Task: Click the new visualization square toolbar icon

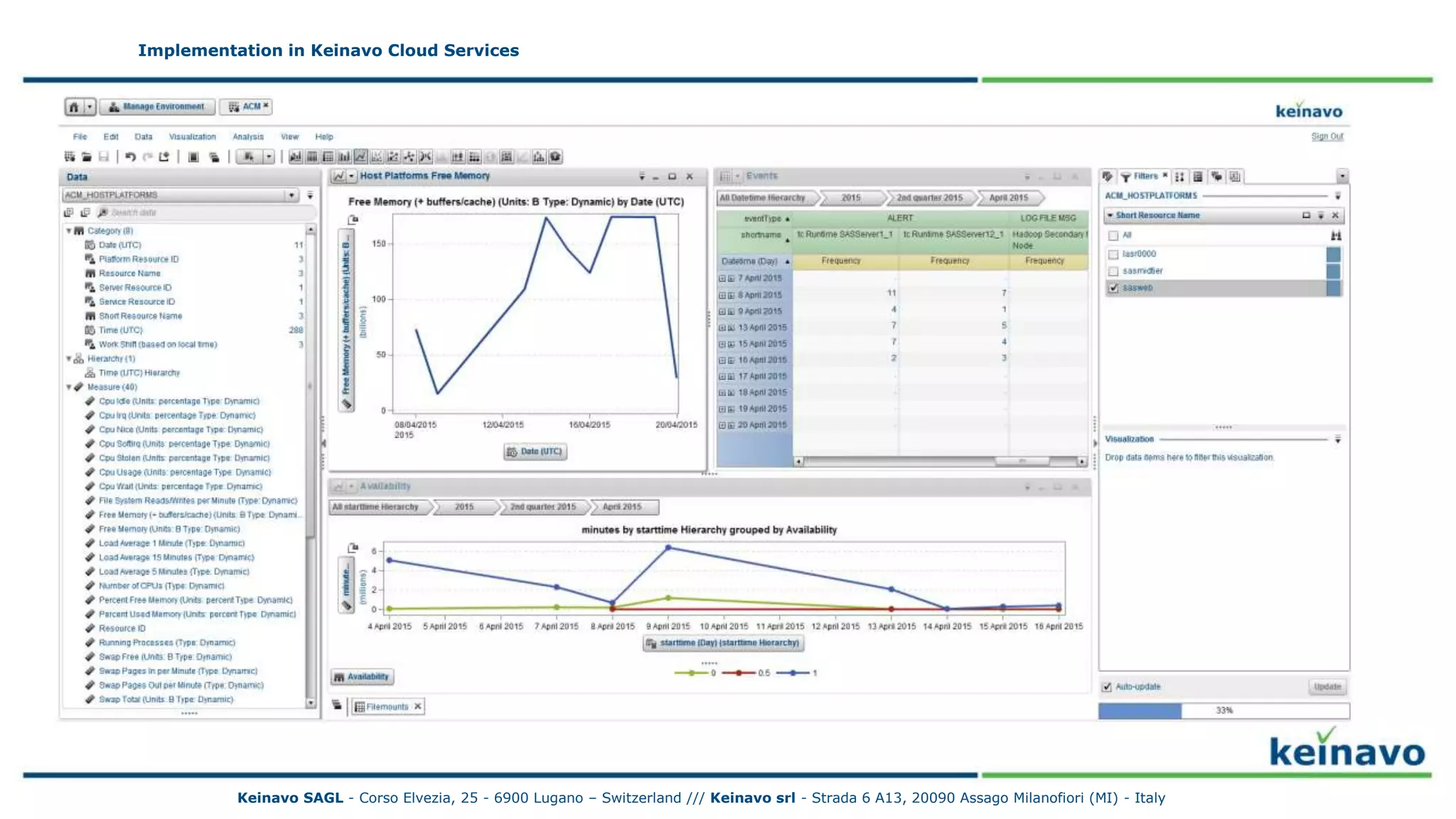Action: [x=193, y=156]
